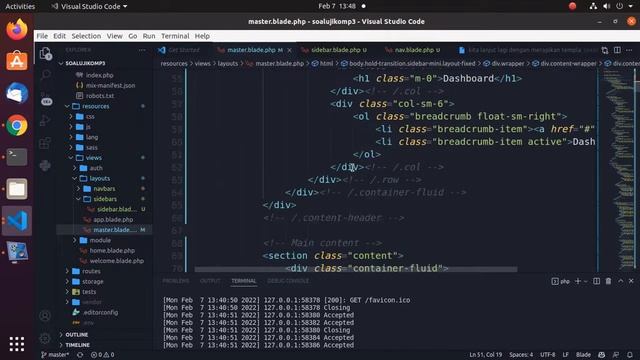Change Blade language mode in status bar
640x360 pixels.
click(x=583, y=355)
